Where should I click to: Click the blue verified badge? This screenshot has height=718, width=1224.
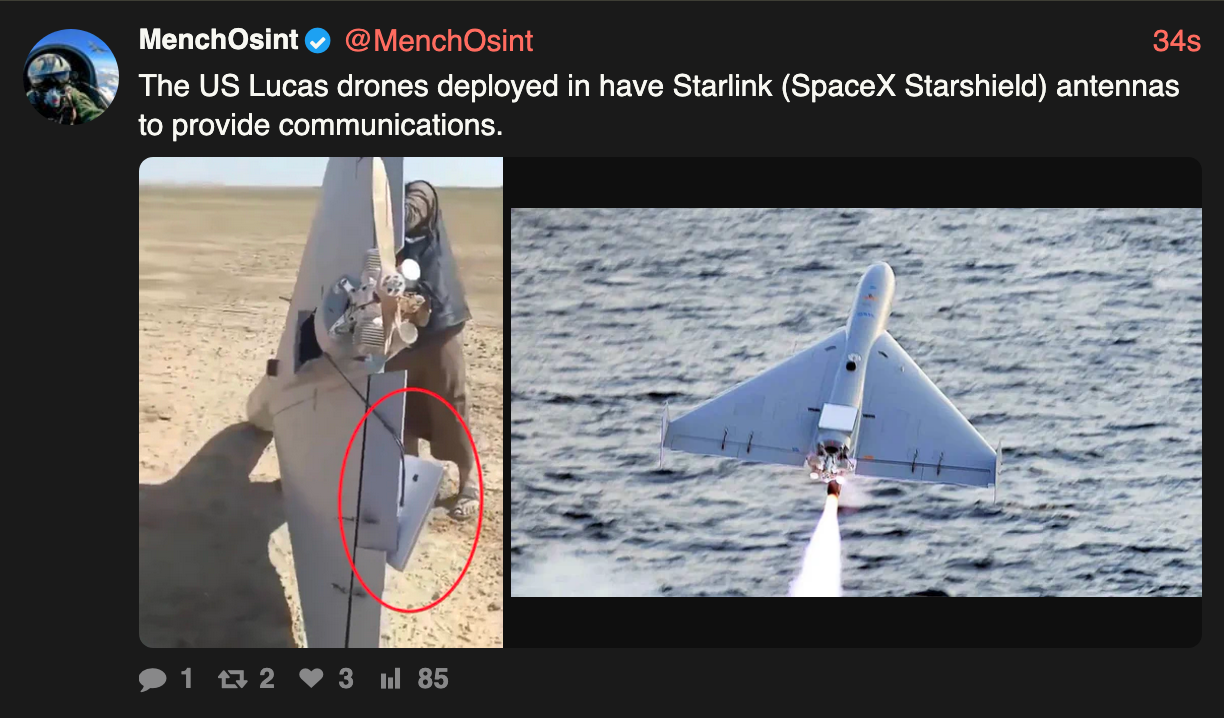pyautogui.click(x=318, y=41)
